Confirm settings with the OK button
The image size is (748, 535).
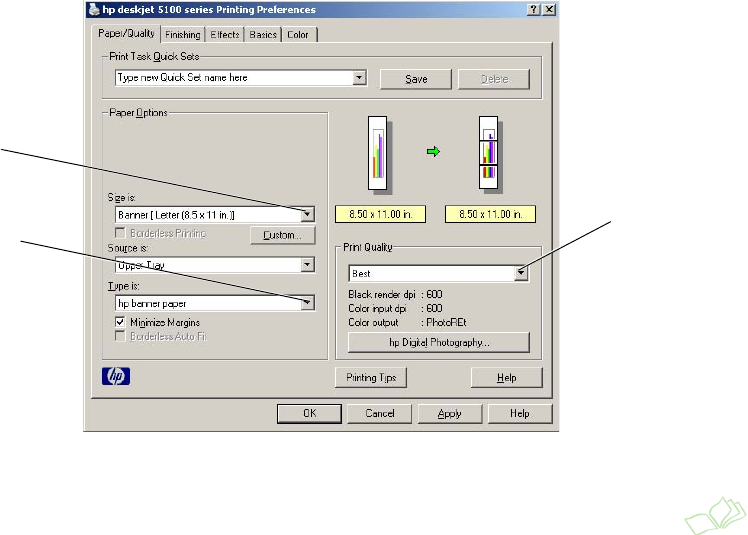point(310,413)
